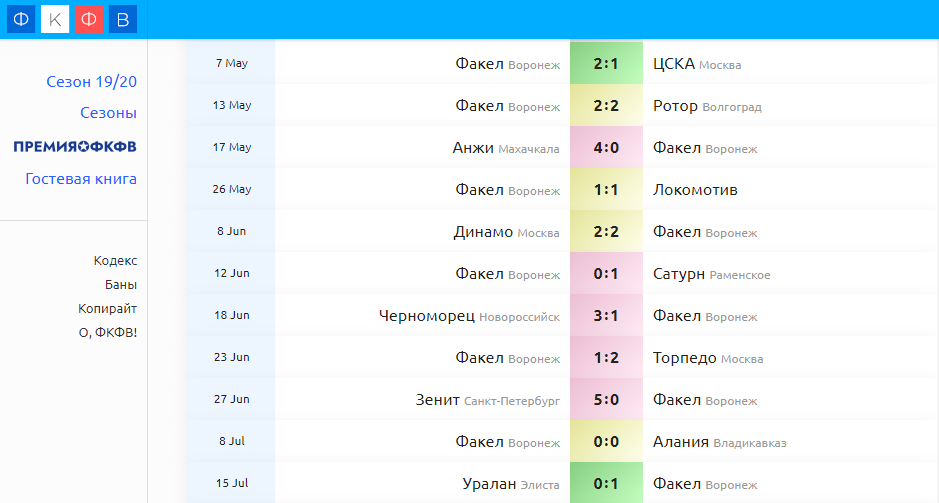The width and height of the screenshot is (939, 503).
Task: Open the Алания Владикавказ team link
Action: [719, 442]
